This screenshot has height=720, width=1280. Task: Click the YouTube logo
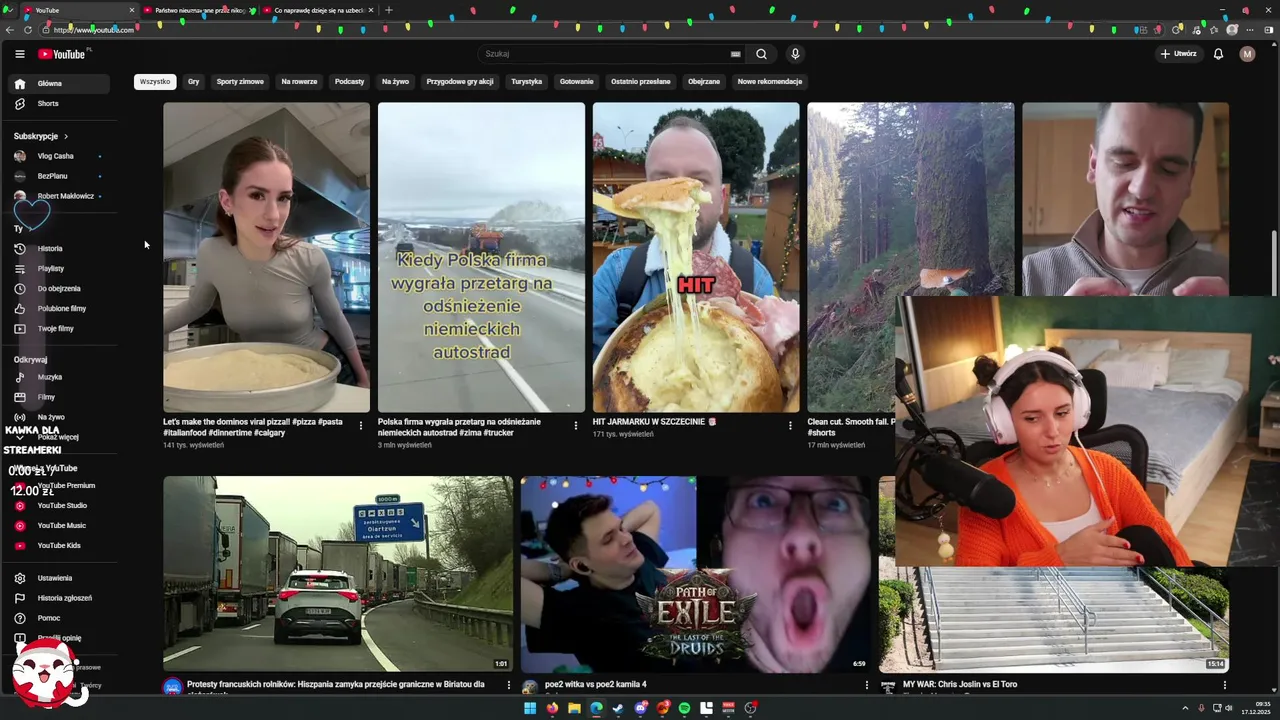coord(62,54)
